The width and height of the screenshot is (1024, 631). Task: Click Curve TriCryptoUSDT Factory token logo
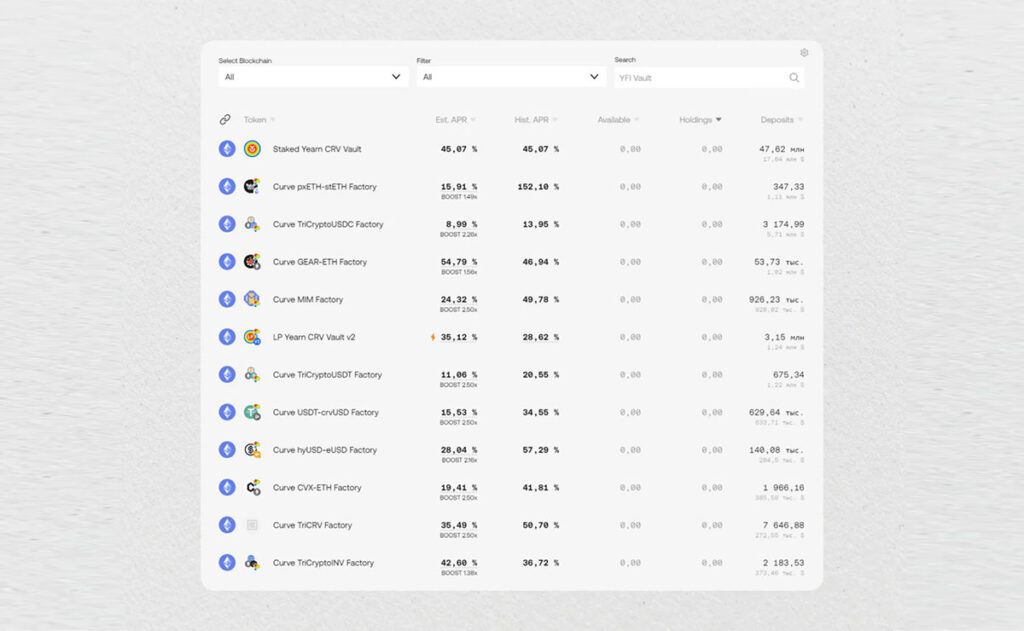pos(252,375)
